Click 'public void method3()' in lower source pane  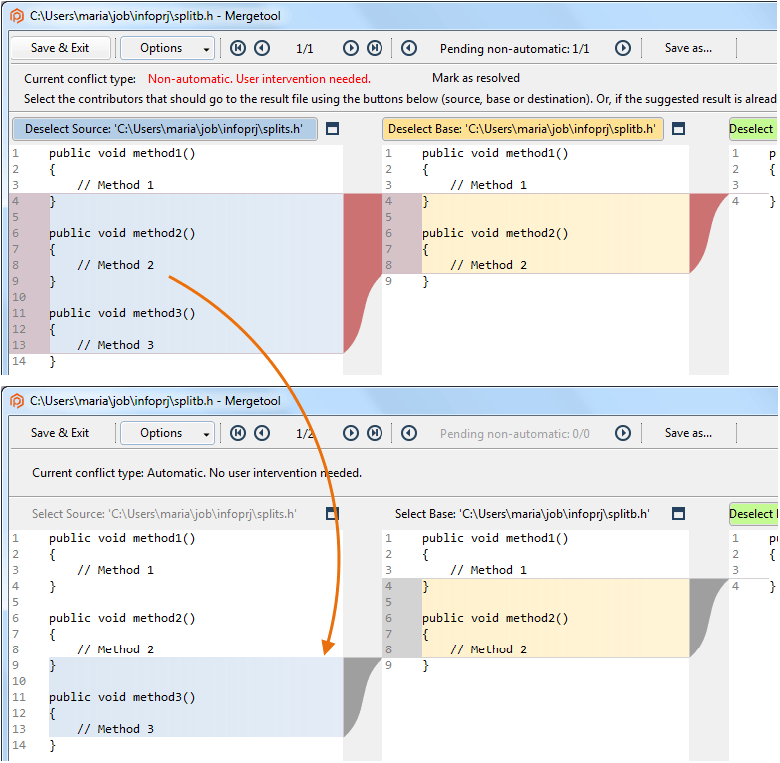click(122, 697)
